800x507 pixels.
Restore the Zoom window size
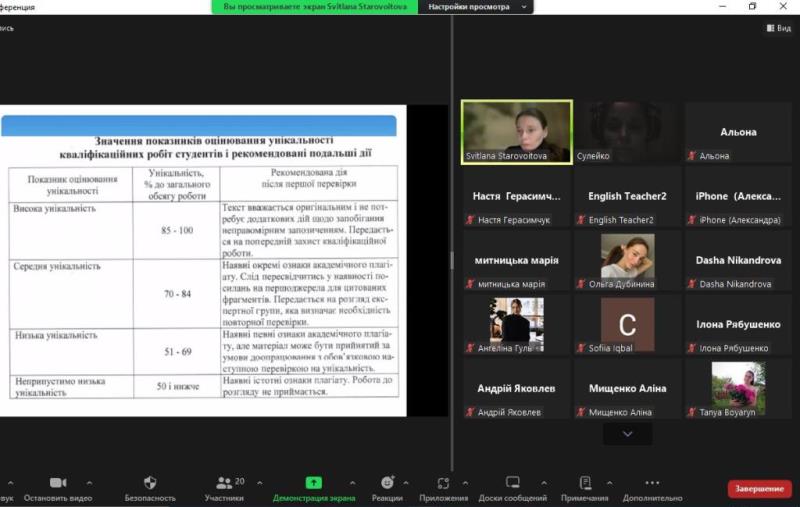click(x=752, y=6)
